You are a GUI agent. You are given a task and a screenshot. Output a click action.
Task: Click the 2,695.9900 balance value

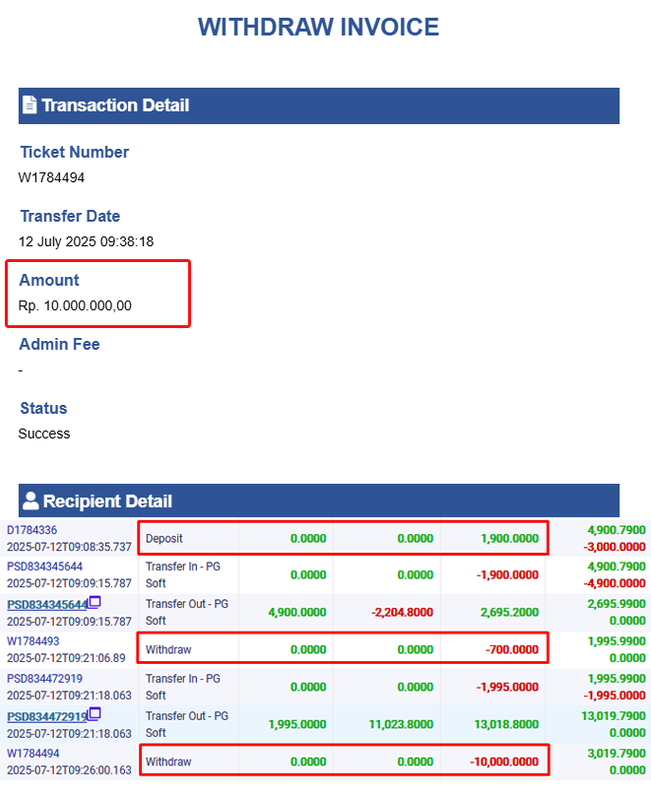(x=617, y=604)
